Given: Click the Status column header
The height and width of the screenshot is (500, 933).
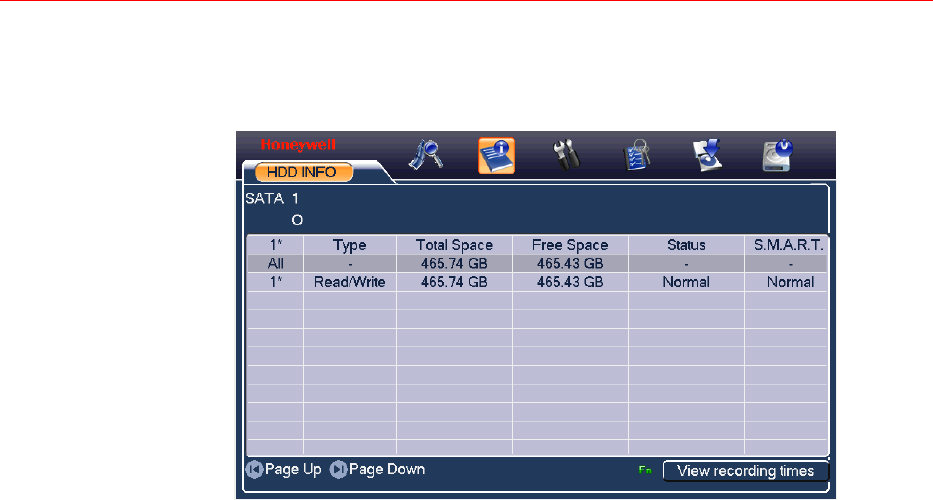Looking at the screenshot, I should click(686, 245).
